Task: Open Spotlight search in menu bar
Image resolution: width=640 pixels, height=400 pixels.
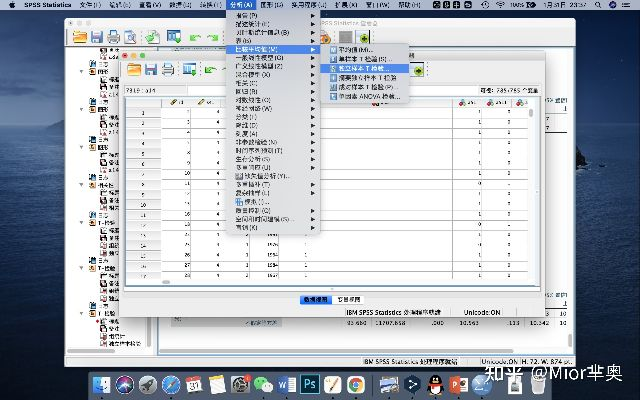Action: 598,5
